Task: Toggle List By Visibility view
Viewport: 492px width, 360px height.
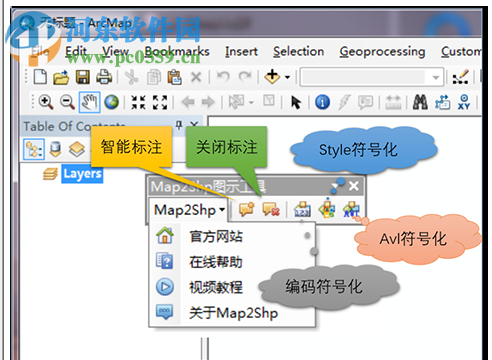Action: [77, 149]
